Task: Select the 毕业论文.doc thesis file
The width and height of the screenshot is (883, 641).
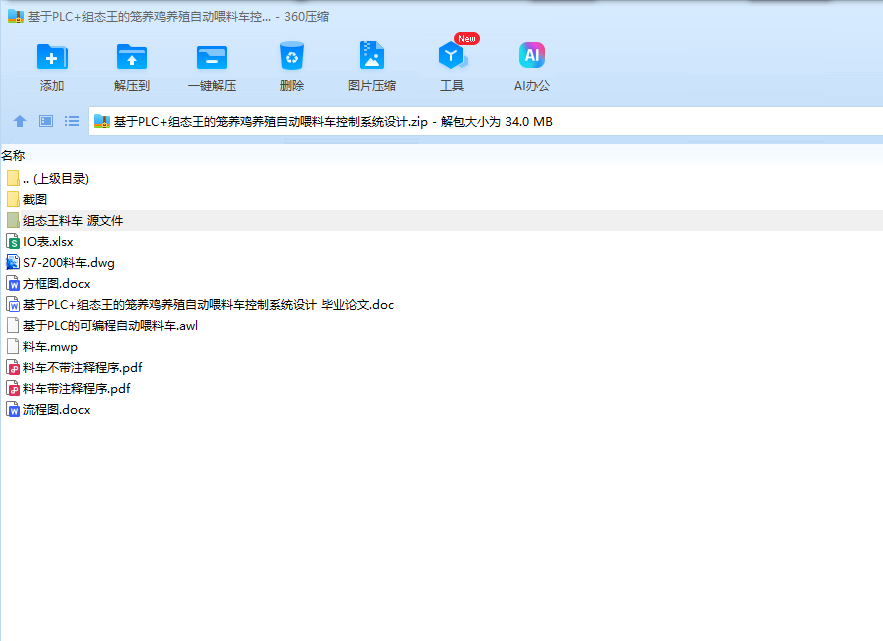Action: (442, 305)
